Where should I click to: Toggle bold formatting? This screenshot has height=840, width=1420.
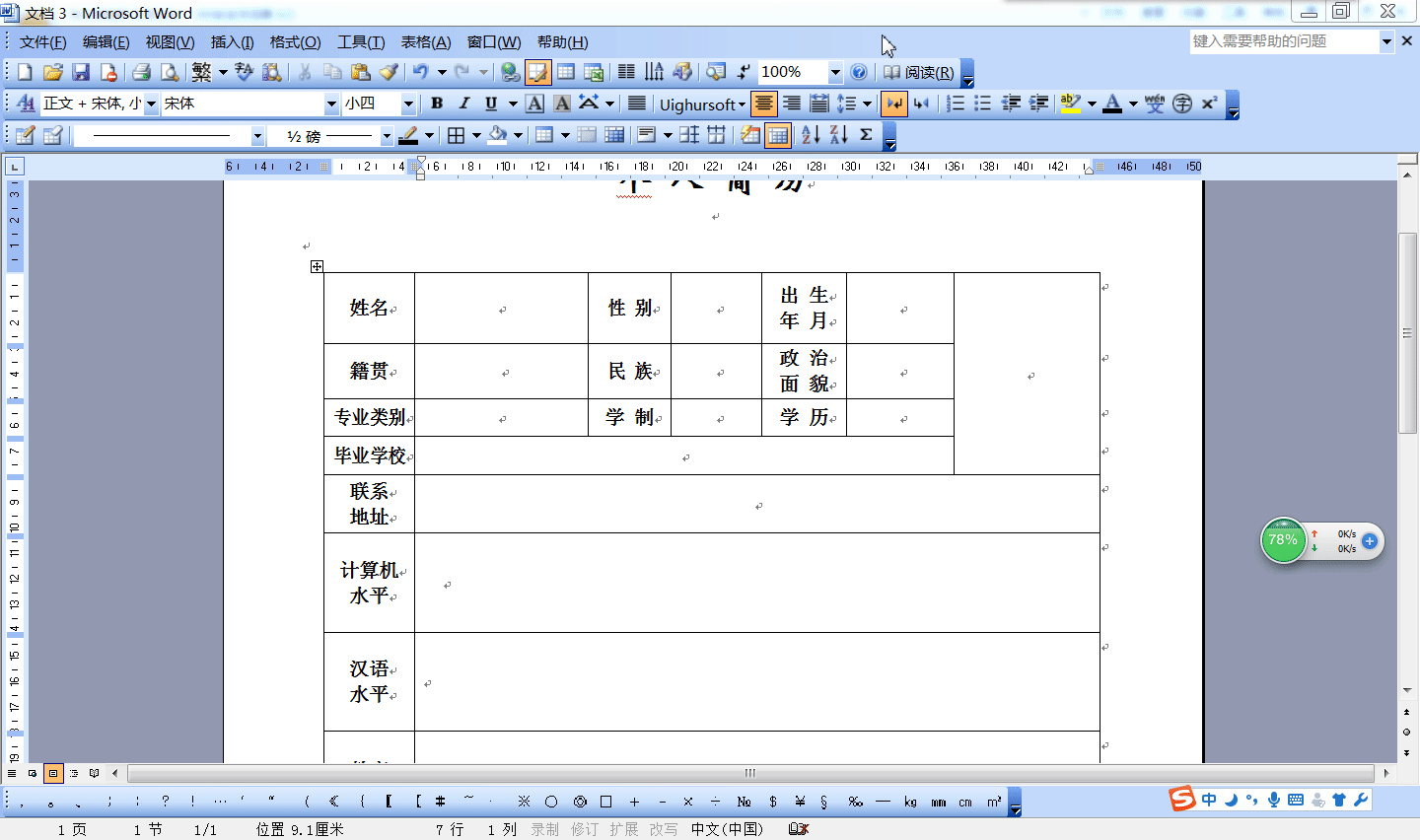pos(435,104)
